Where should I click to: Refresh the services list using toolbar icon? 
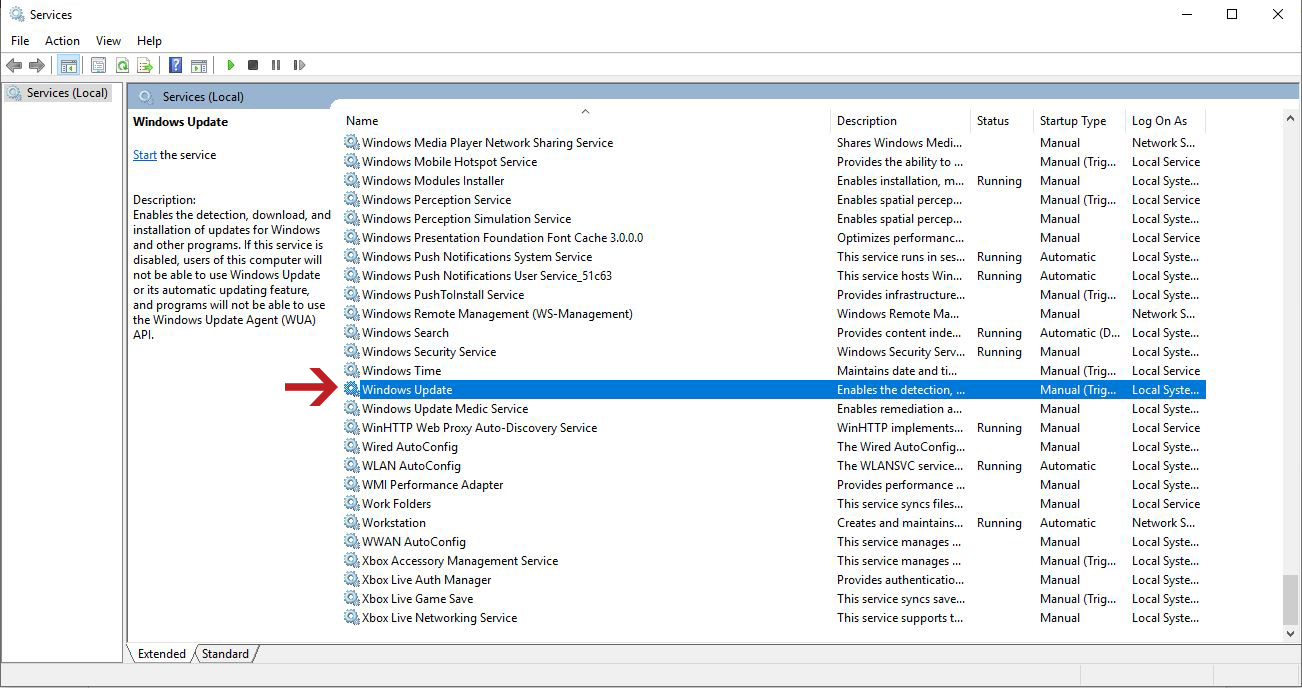(x=121, y=65)
